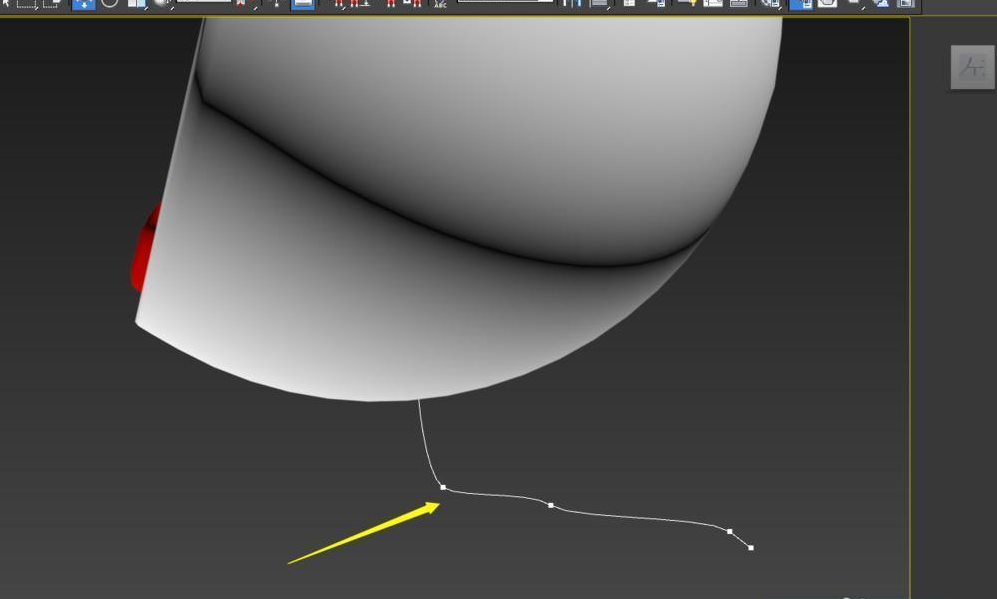
Task: Open the Reference Coordinate System dropdown
Action: [x=204, y=3]
